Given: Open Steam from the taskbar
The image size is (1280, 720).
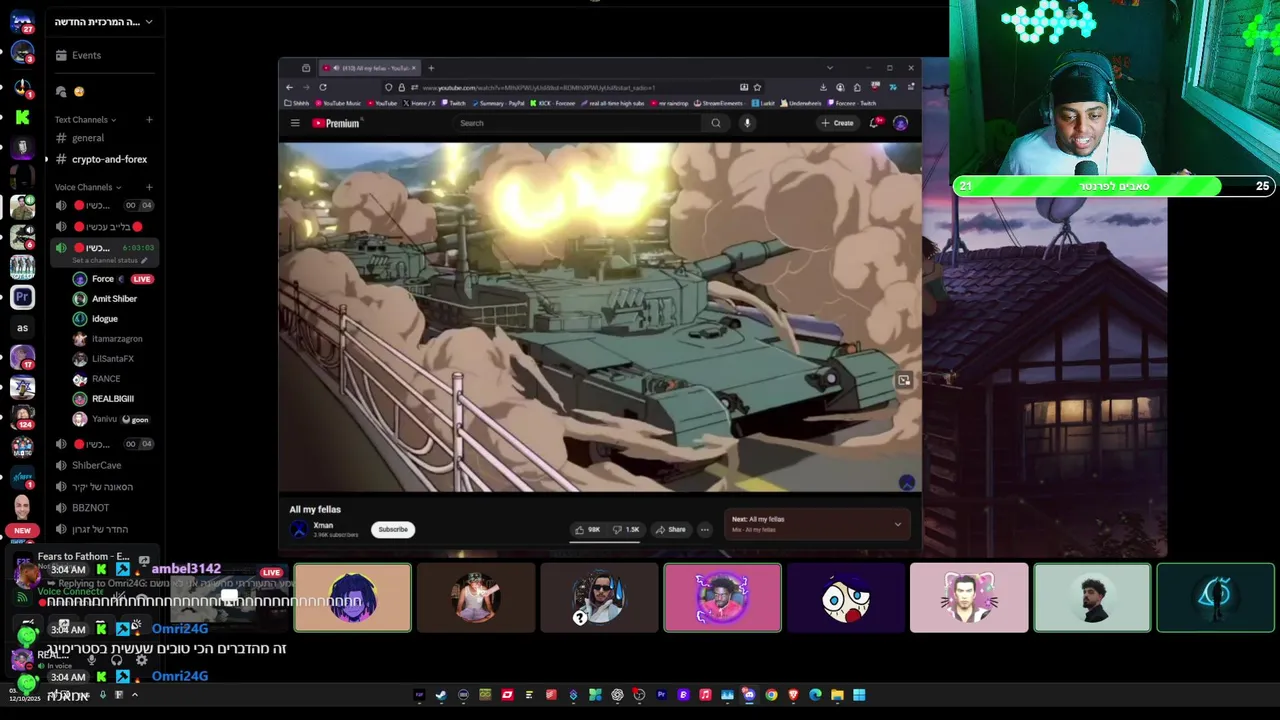Looking at the screenshot, I should click(441, 695).
